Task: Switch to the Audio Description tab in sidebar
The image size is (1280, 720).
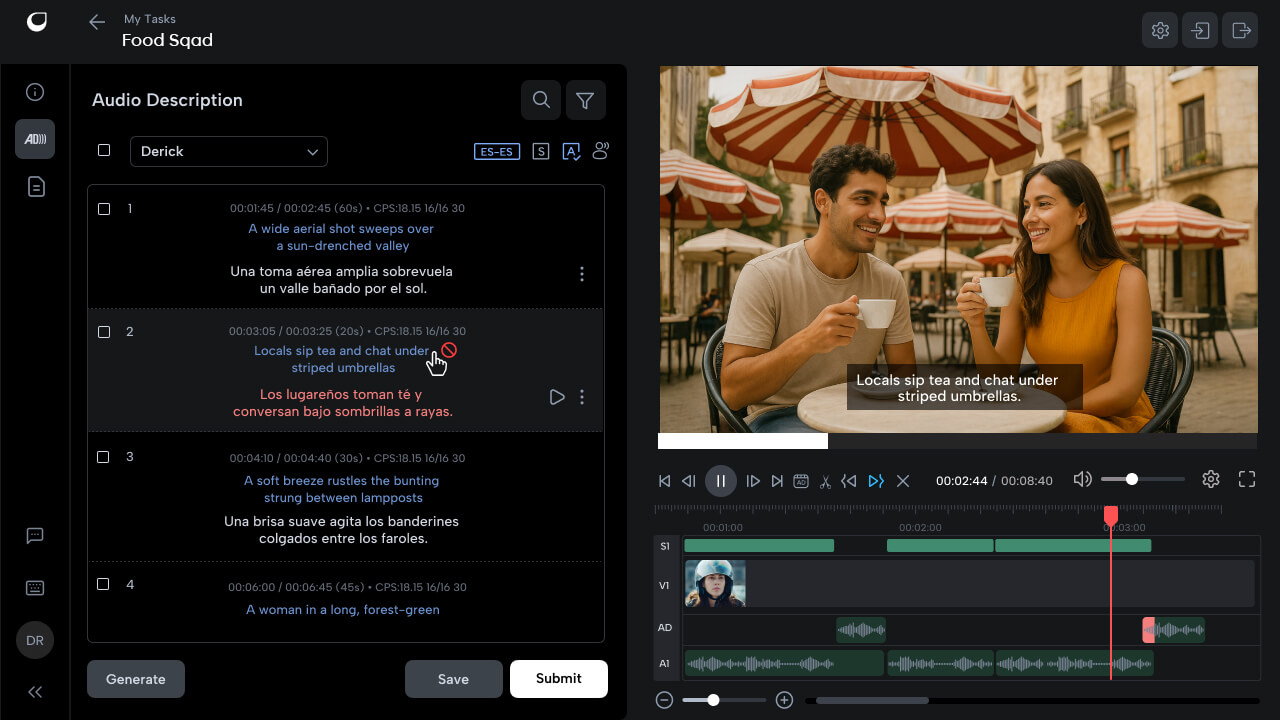Action: 35,139
